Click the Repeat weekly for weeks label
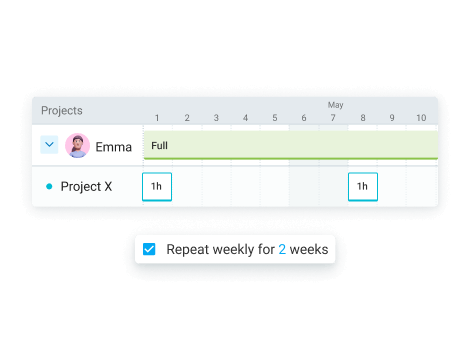The image size is (470, 360). pyautogui.click(x=247, y=249)
